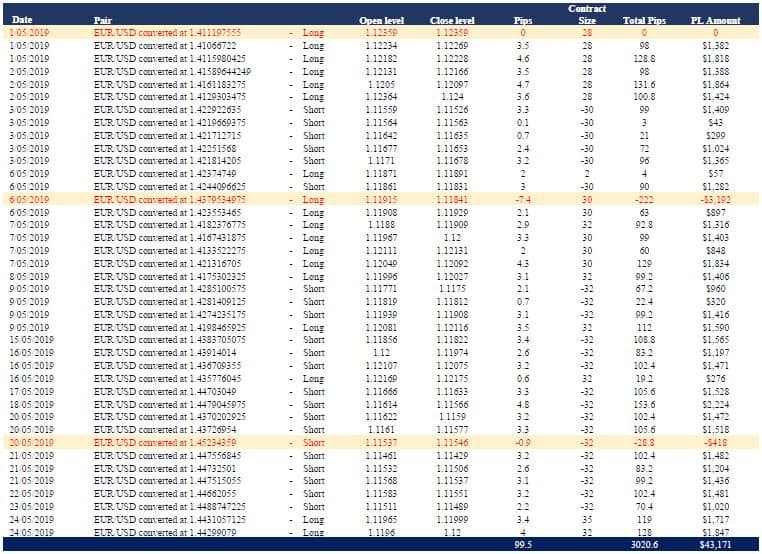Click the date 17/05/2019
Image resolution: width=762 pixels, height=554 pixels.
pyautogui.click(x=32, y=392)
